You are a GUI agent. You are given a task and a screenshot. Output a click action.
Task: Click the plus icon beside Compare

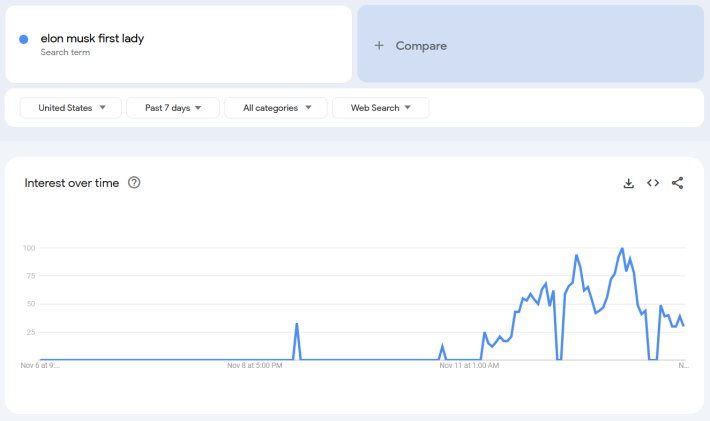point(379,45)
